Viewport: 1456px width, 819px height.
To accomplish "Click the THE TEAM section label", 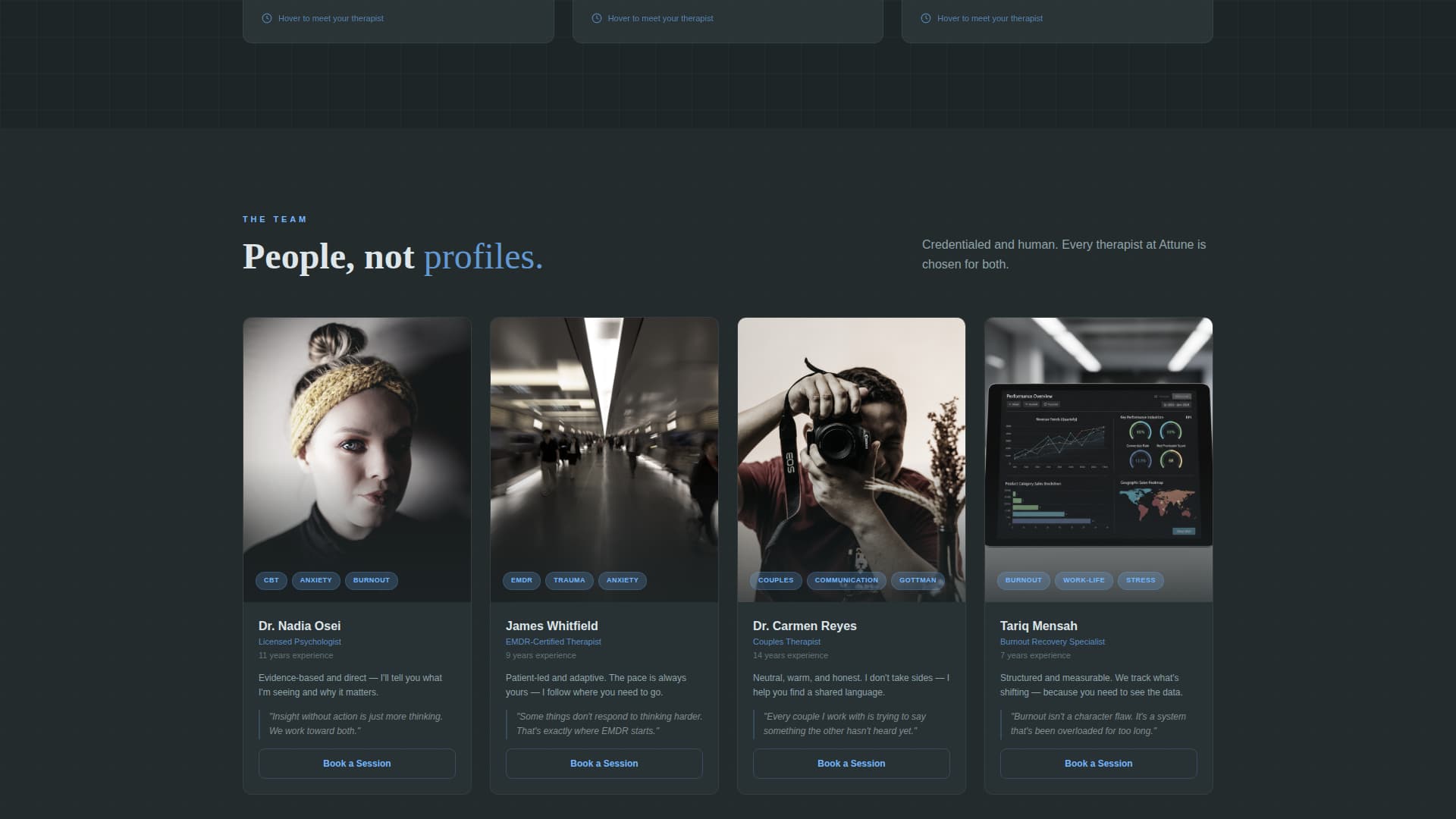I will (275, 219).
